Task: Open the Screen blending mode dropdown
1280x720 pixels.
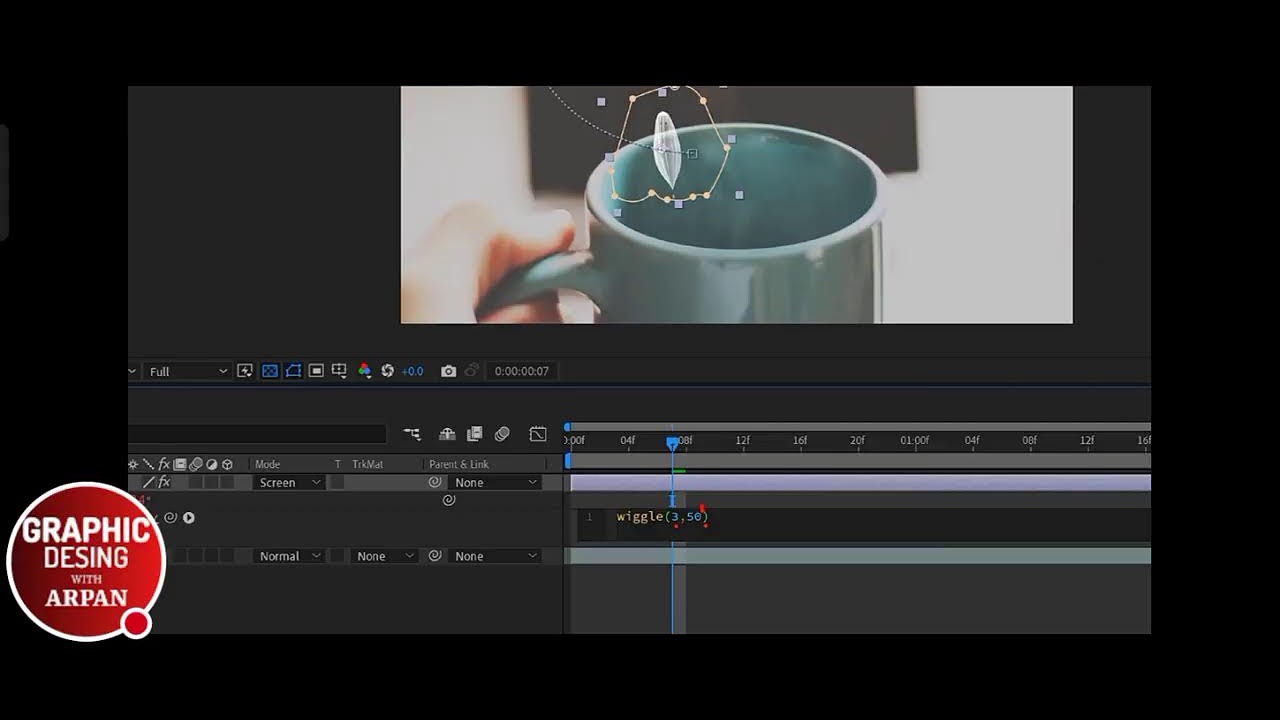Action: pos(288,482)
